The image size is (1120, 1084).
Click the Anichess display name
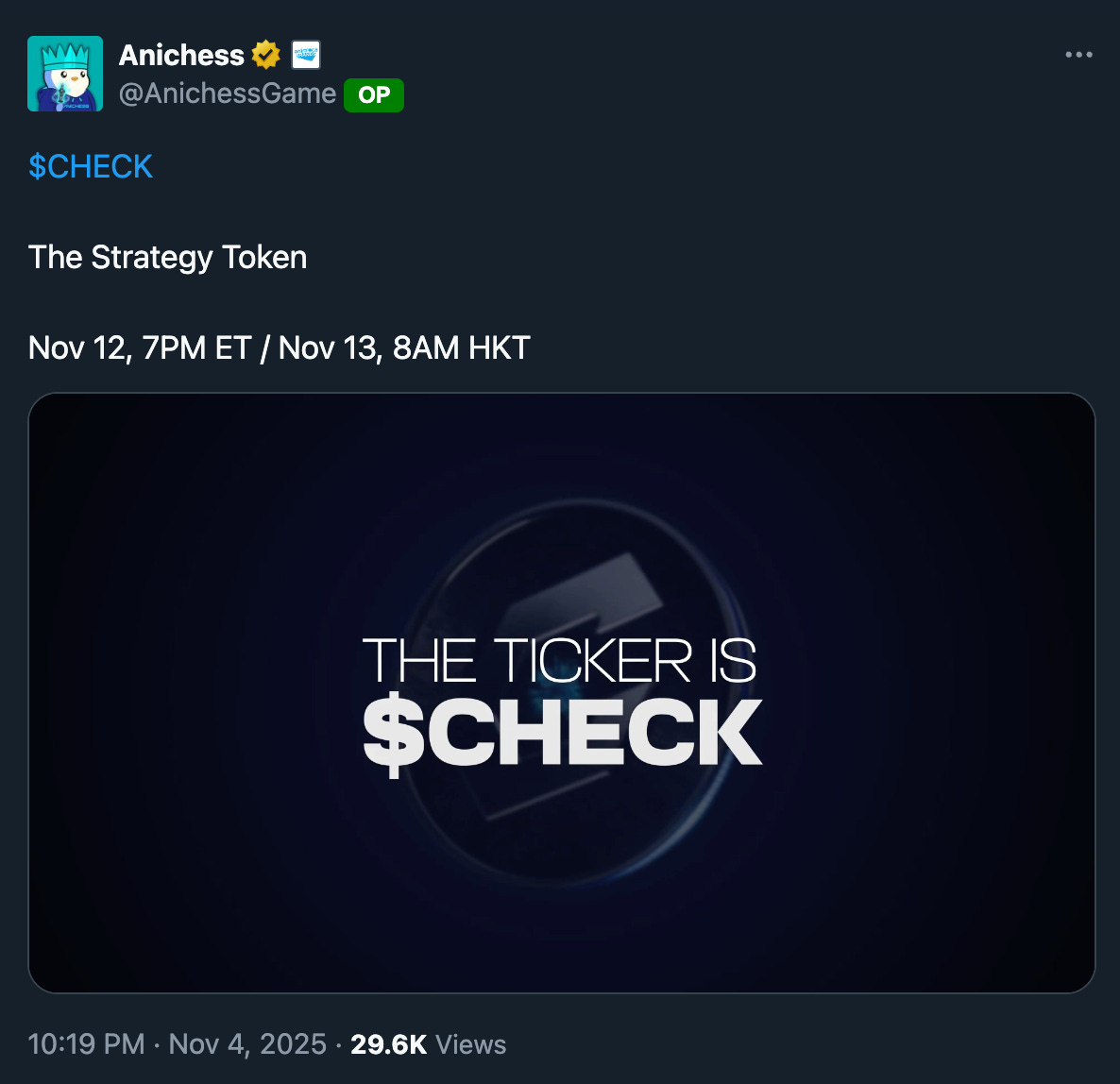click(181, 55)
